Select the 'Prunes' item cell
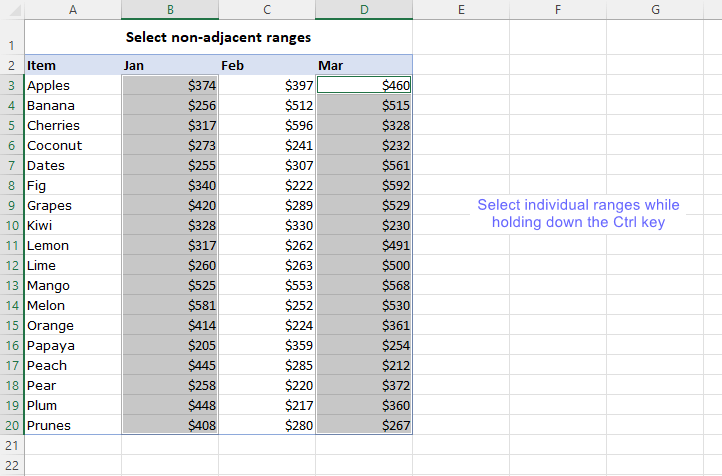Image resolution: width=722 pixels, height=476 pixels. pos(72,425)
